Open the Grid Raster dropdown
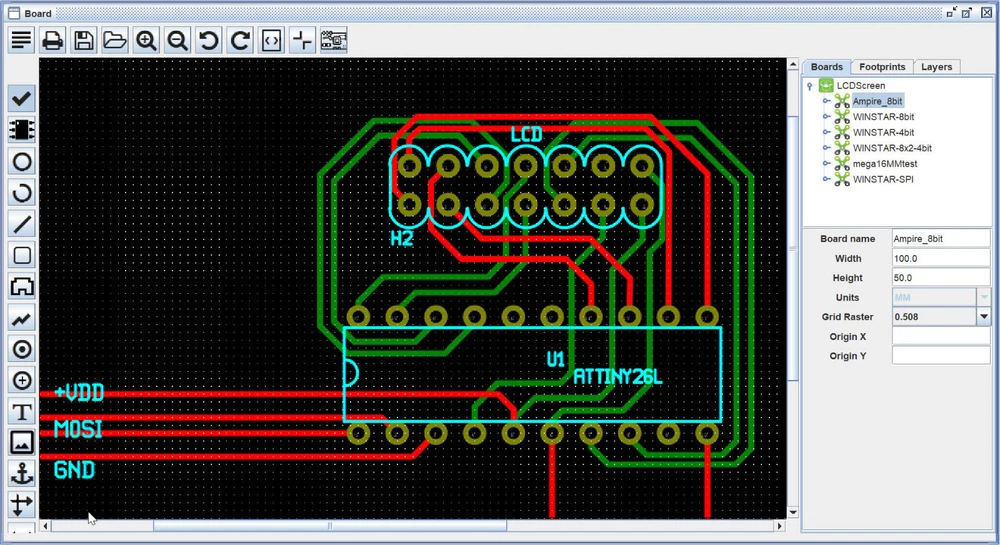1000x545 pixels. 984,317
